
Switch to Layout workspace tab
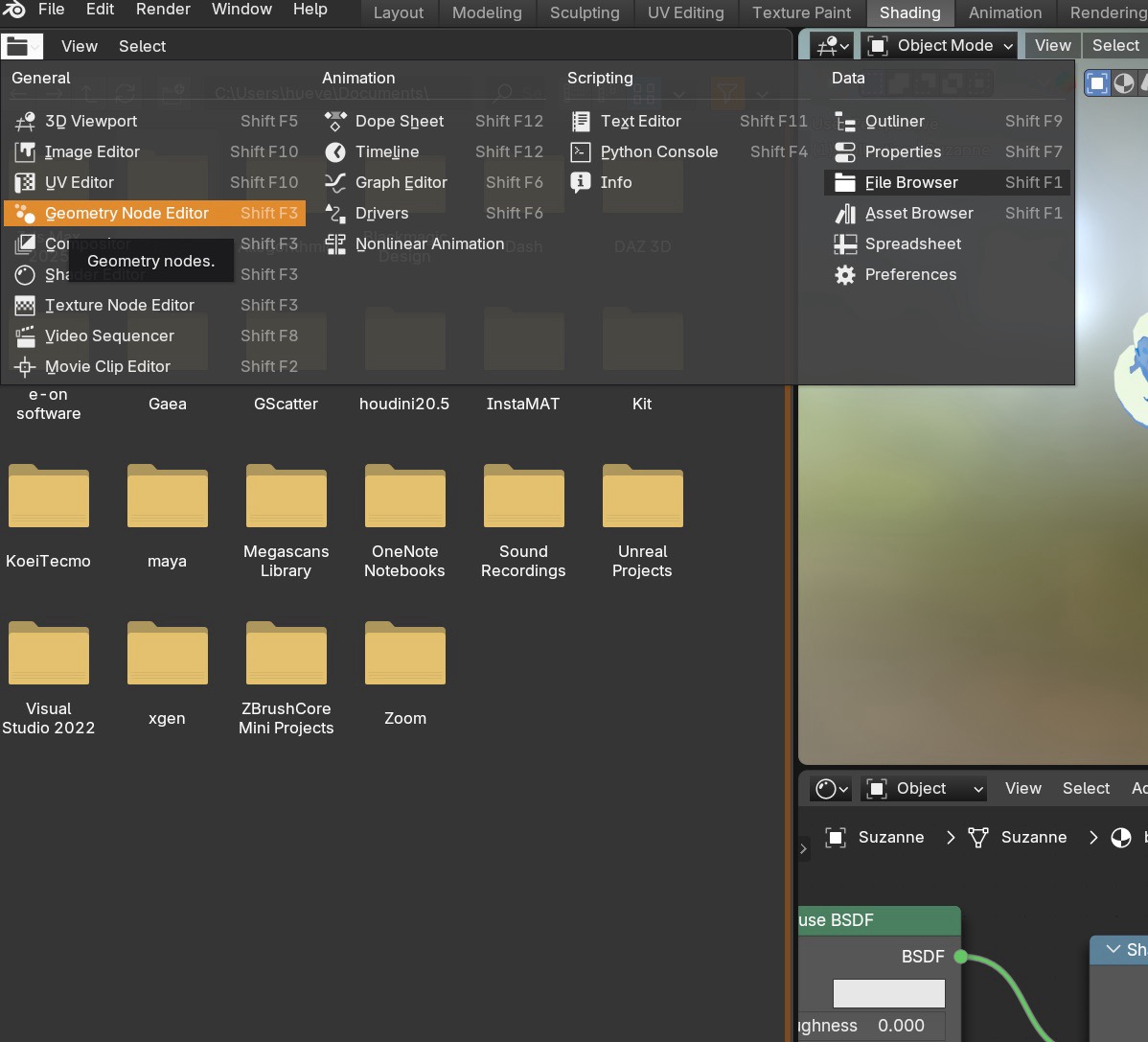point(399,12)
